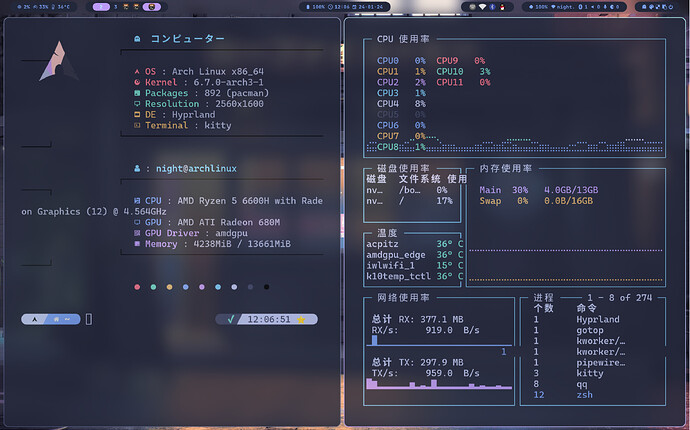
Task: Click the 'iwlwifi_1 15° C' temperature row
Action: [x=415, y=265]
